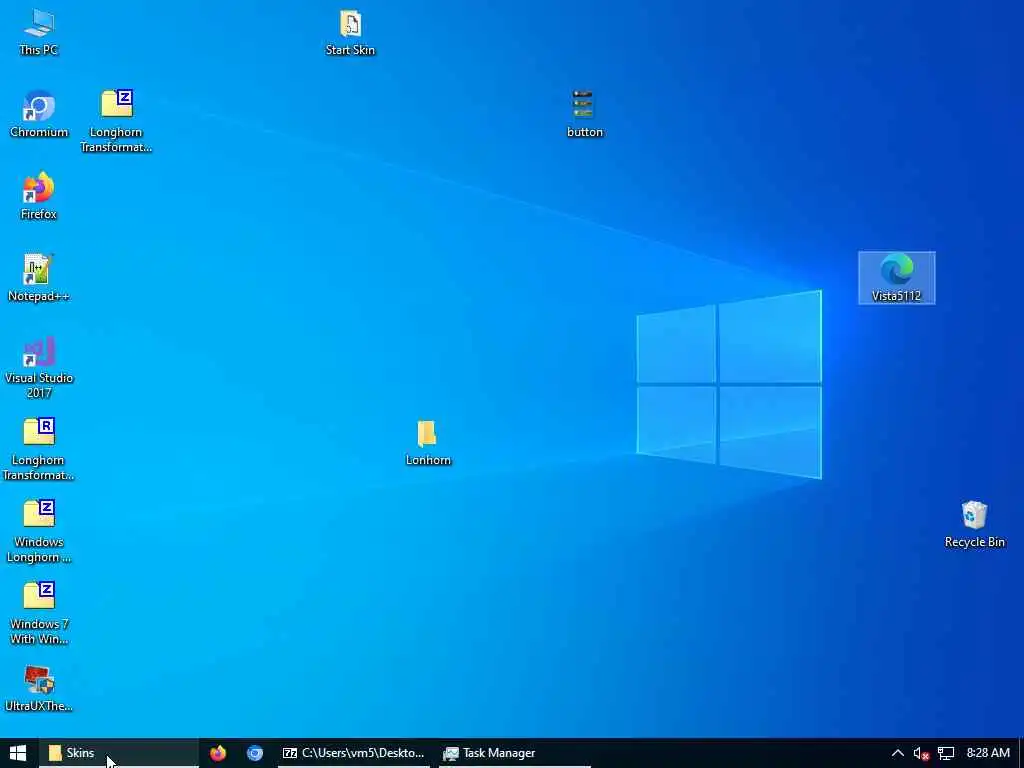Open the Windows Start button

point(18,753)
